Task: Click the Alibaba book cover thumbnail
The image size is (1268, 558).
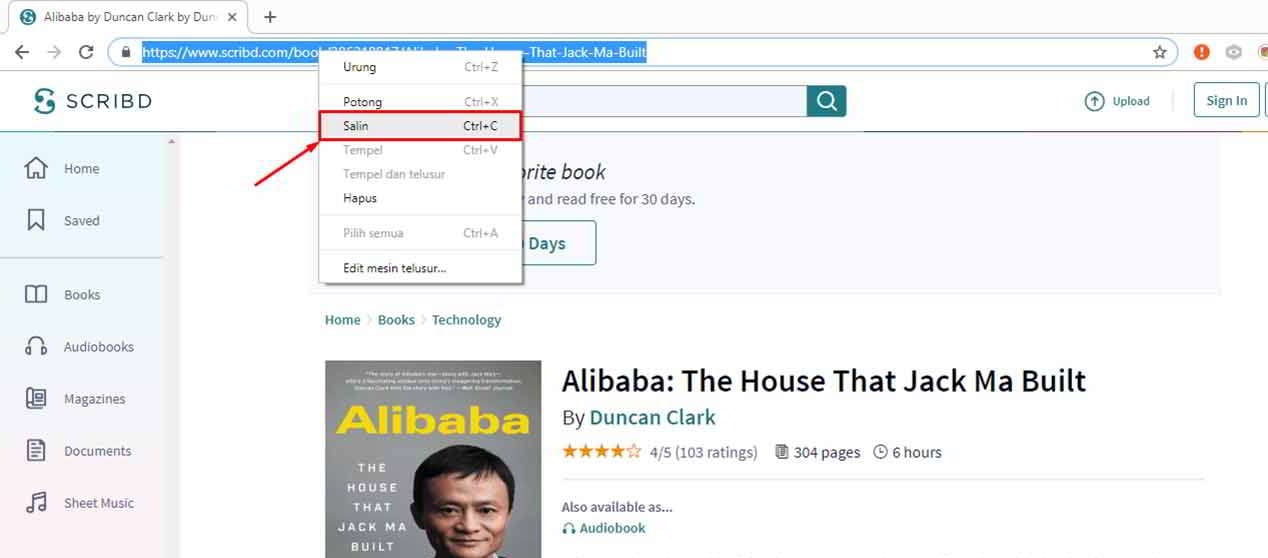Action: pyautogui.click(x=433, y=459)
